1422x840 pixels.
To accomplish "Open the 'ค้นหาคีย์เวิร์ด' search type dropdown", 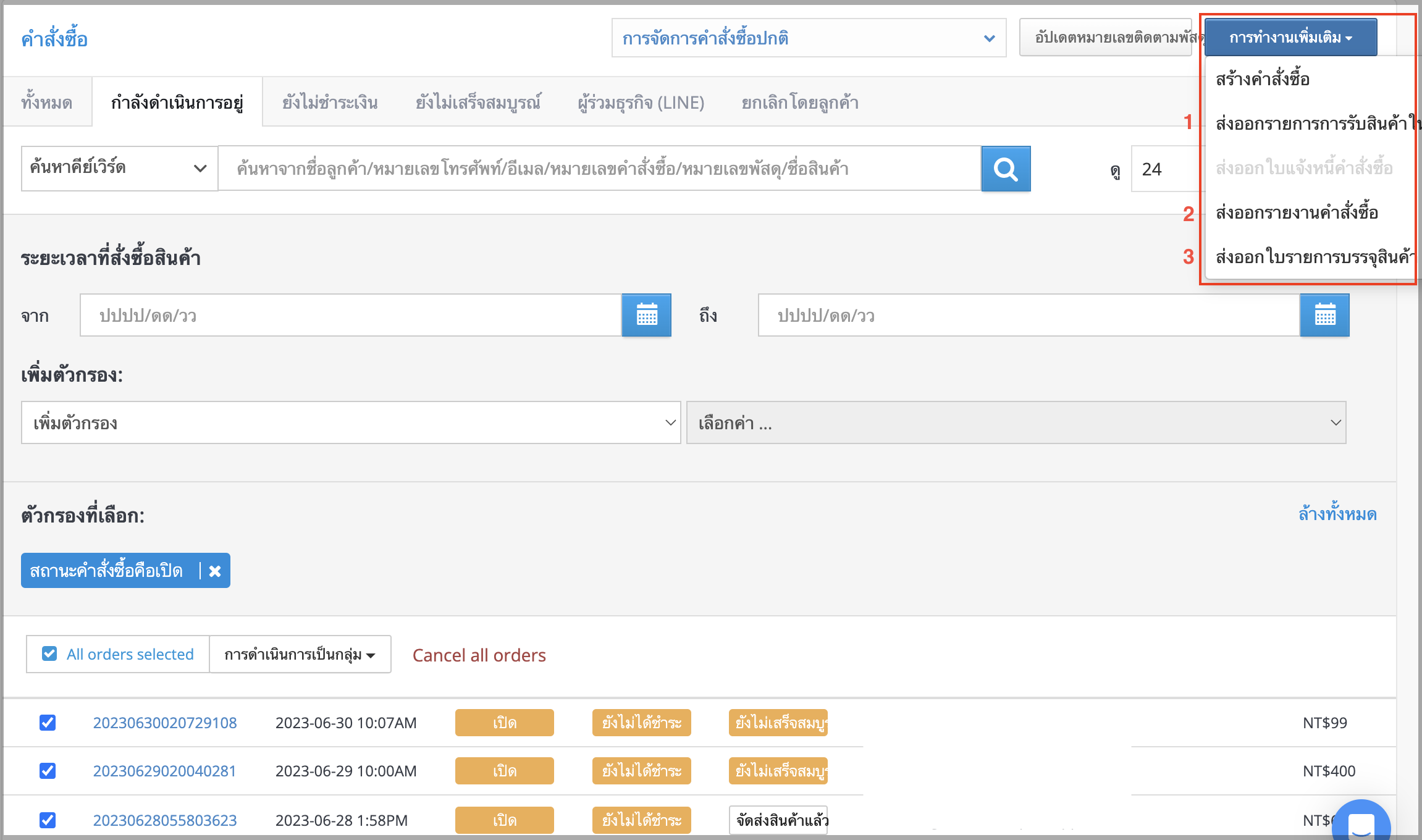I will pos(119,168).
